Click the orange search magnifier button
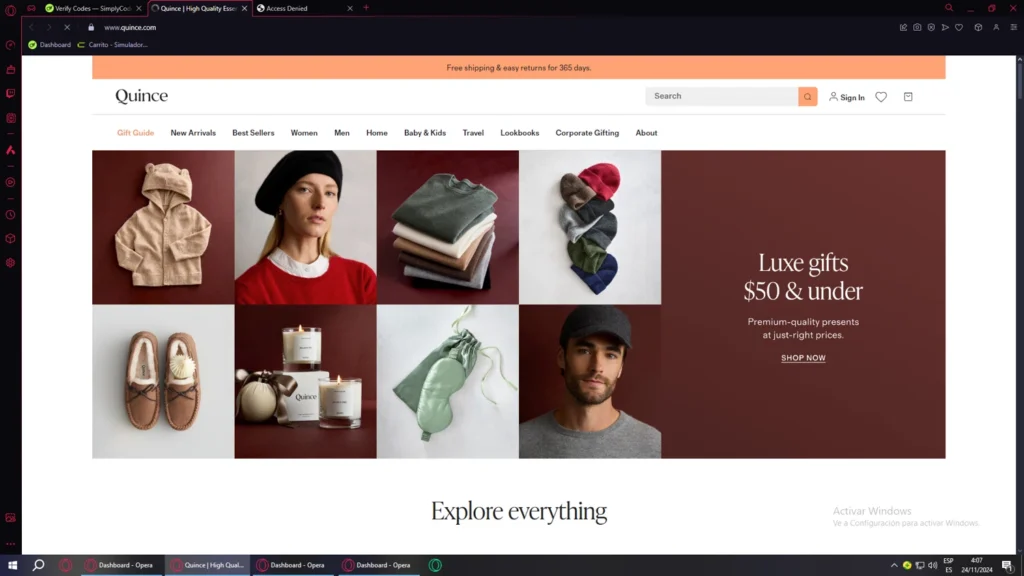Viewport: 1024px width, 576px height. pyautogui.click(x=807, y=97)
